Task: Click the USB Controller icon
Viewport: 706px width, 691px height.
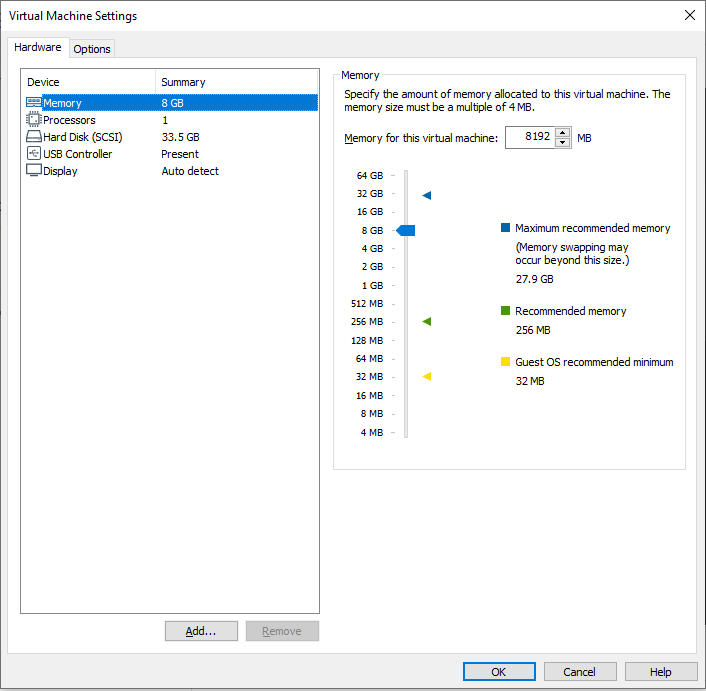Action: click(33, 154)
